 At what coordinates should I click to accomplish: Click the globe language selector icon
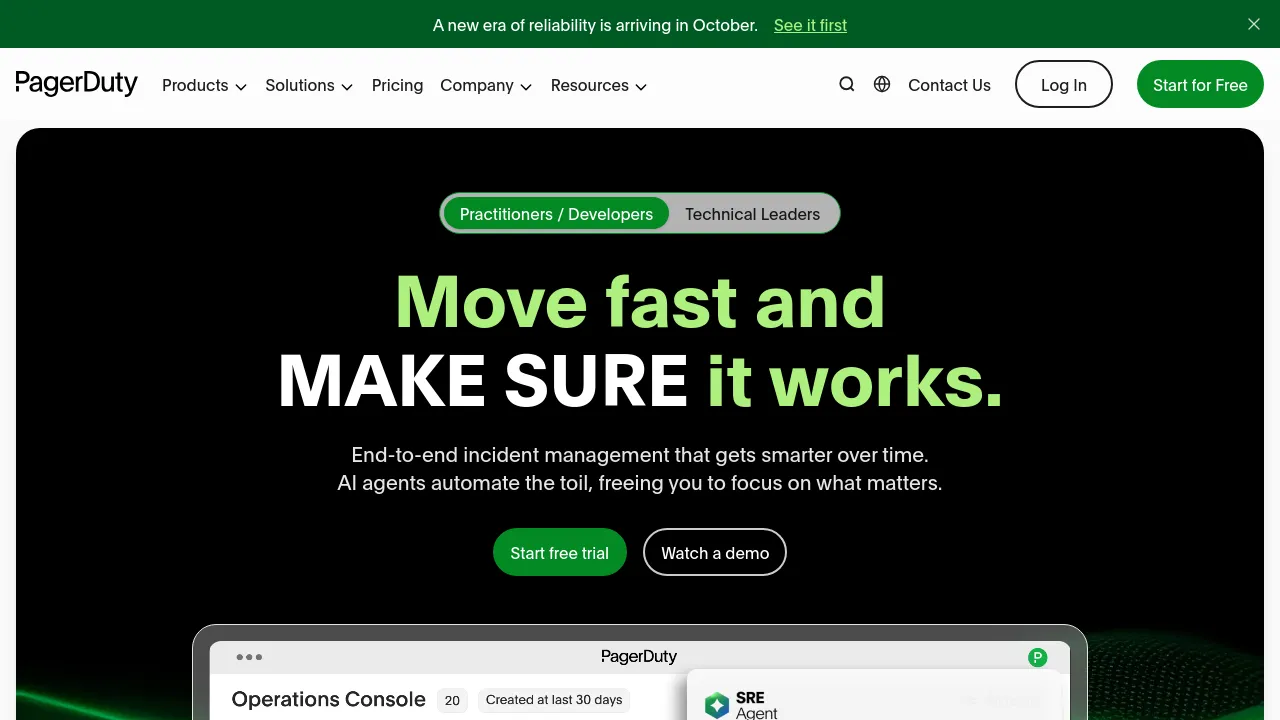[882, 85]
